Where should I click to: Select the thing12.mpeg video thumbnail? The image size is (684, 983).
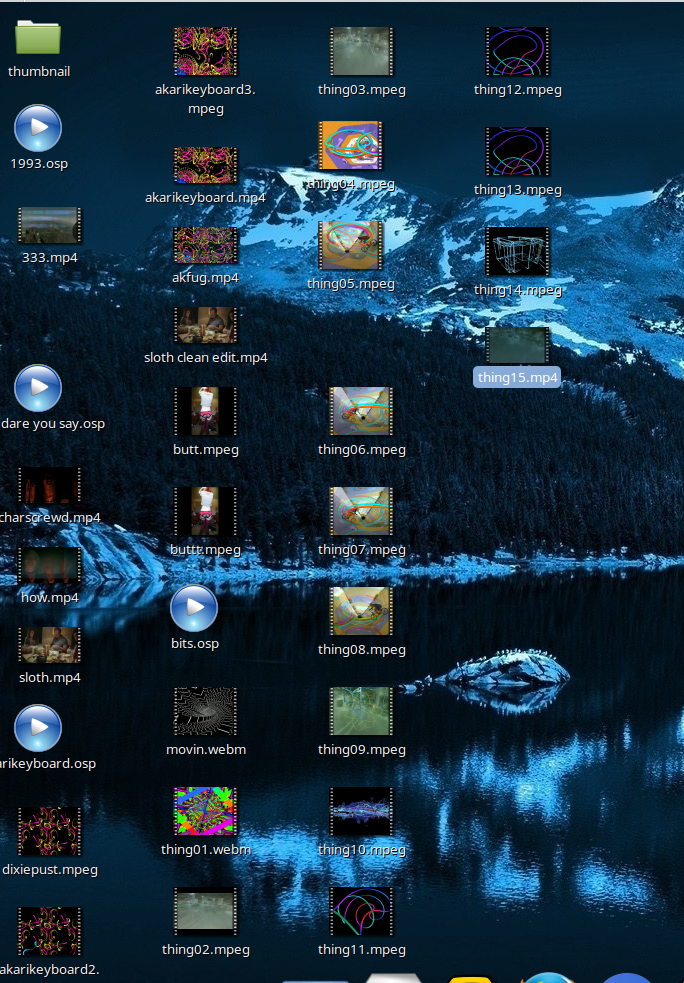click(x=517, y=51)
